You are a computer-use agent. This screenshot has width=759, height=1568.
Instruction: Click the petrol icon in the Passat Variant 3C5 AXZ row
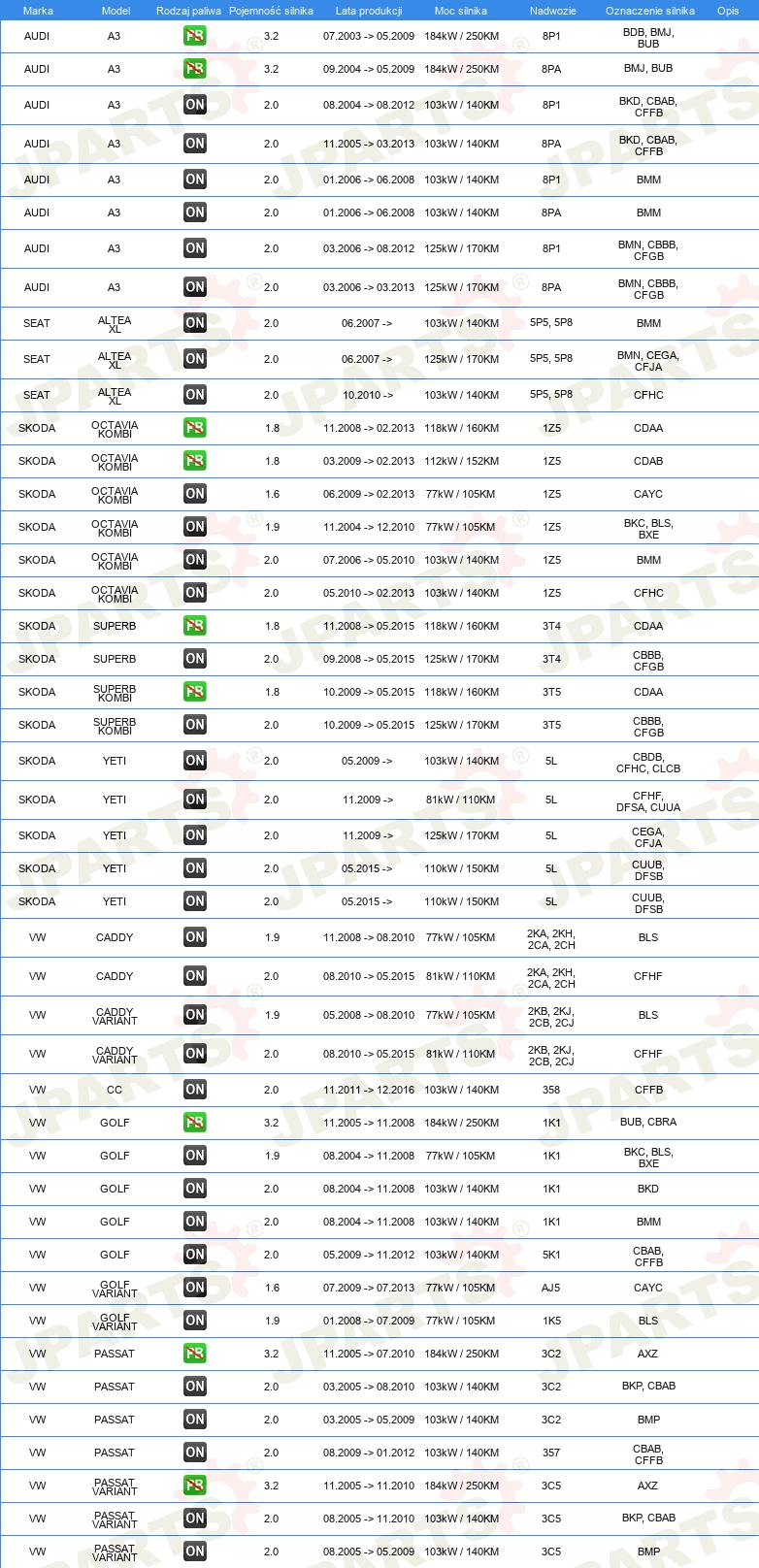point(195,1486)
